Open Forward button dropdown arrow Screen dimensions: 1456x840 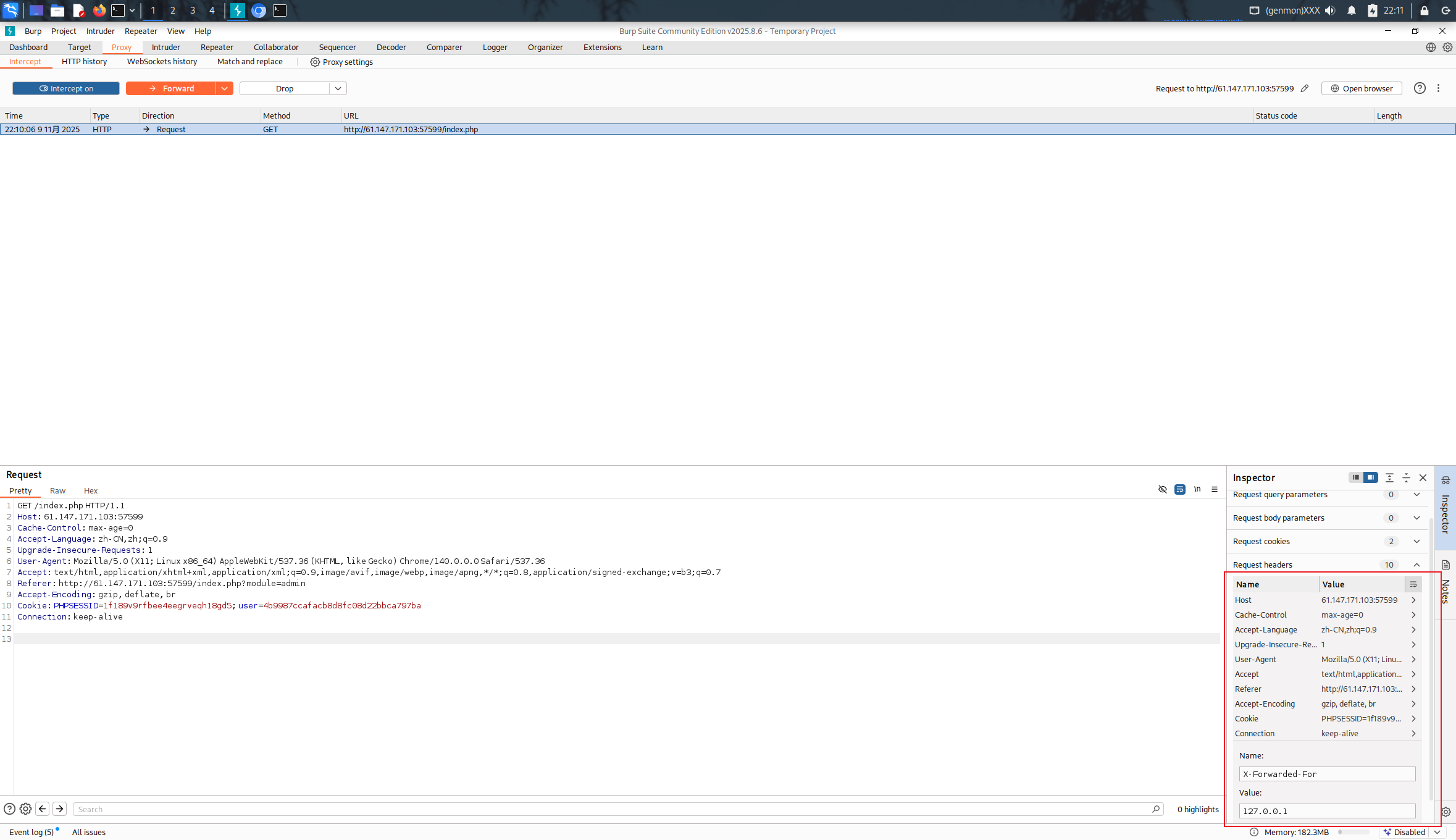point(225,88)
